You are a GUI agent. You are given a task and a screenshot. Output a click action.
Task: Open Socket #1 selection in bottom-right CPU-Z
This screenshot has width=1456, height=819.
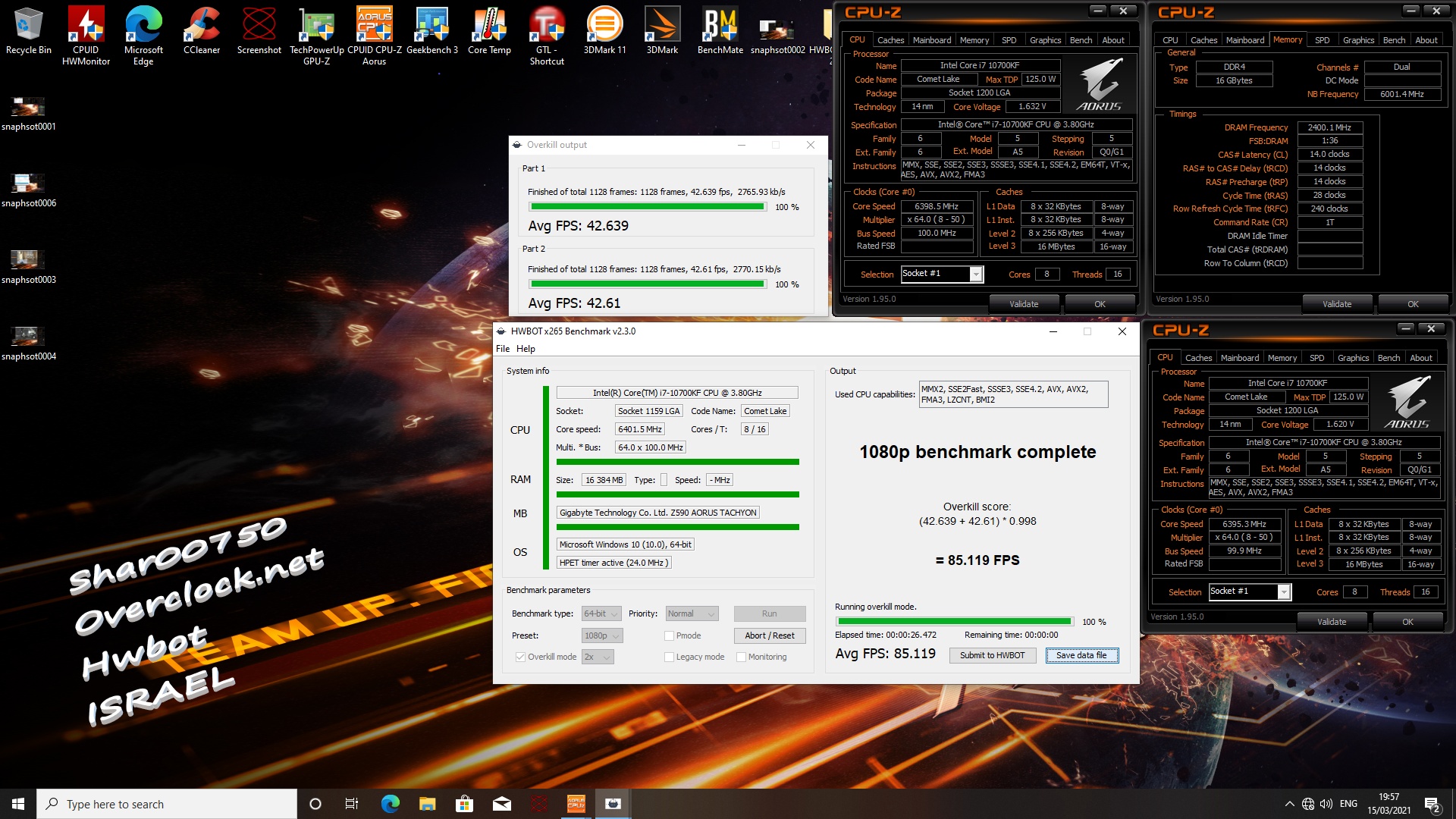(1250, 591)
